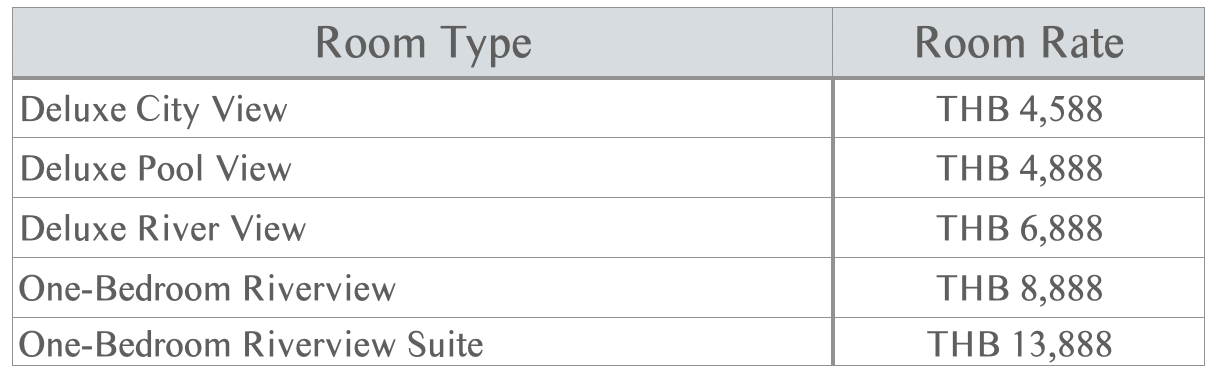Screen dimensions: 1216x374
Task: Click the THB 8,888 rate cell
Action: click(1020, 288)
